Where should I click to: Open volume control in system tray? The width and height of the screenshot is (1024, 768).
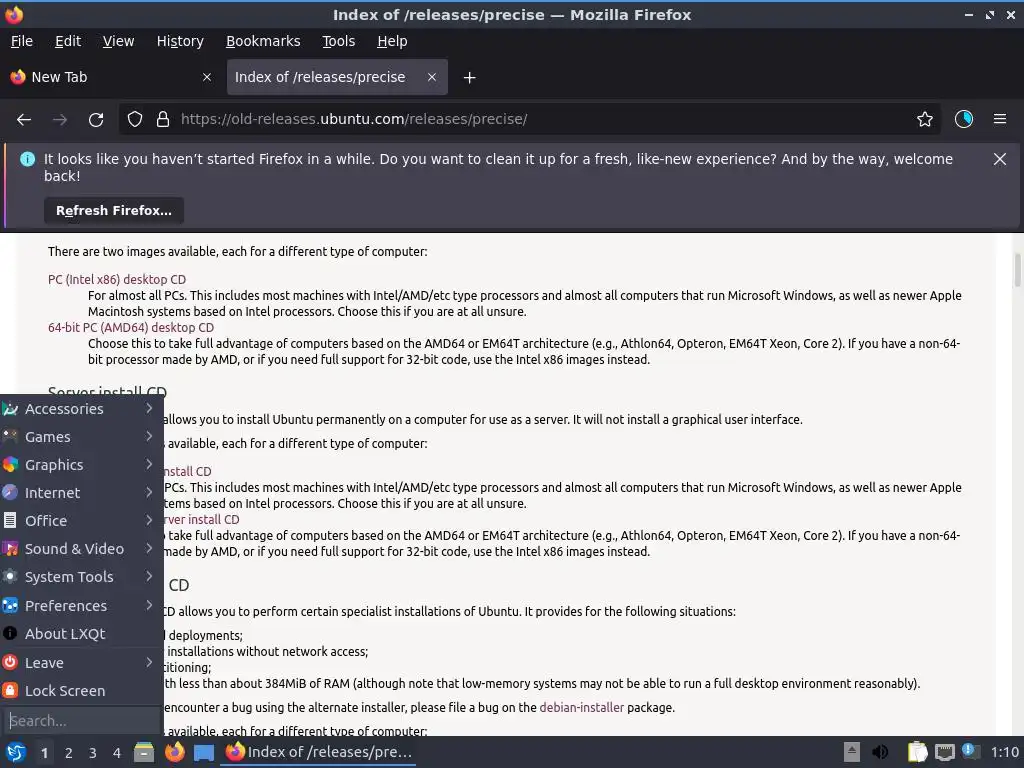(880, 752)
